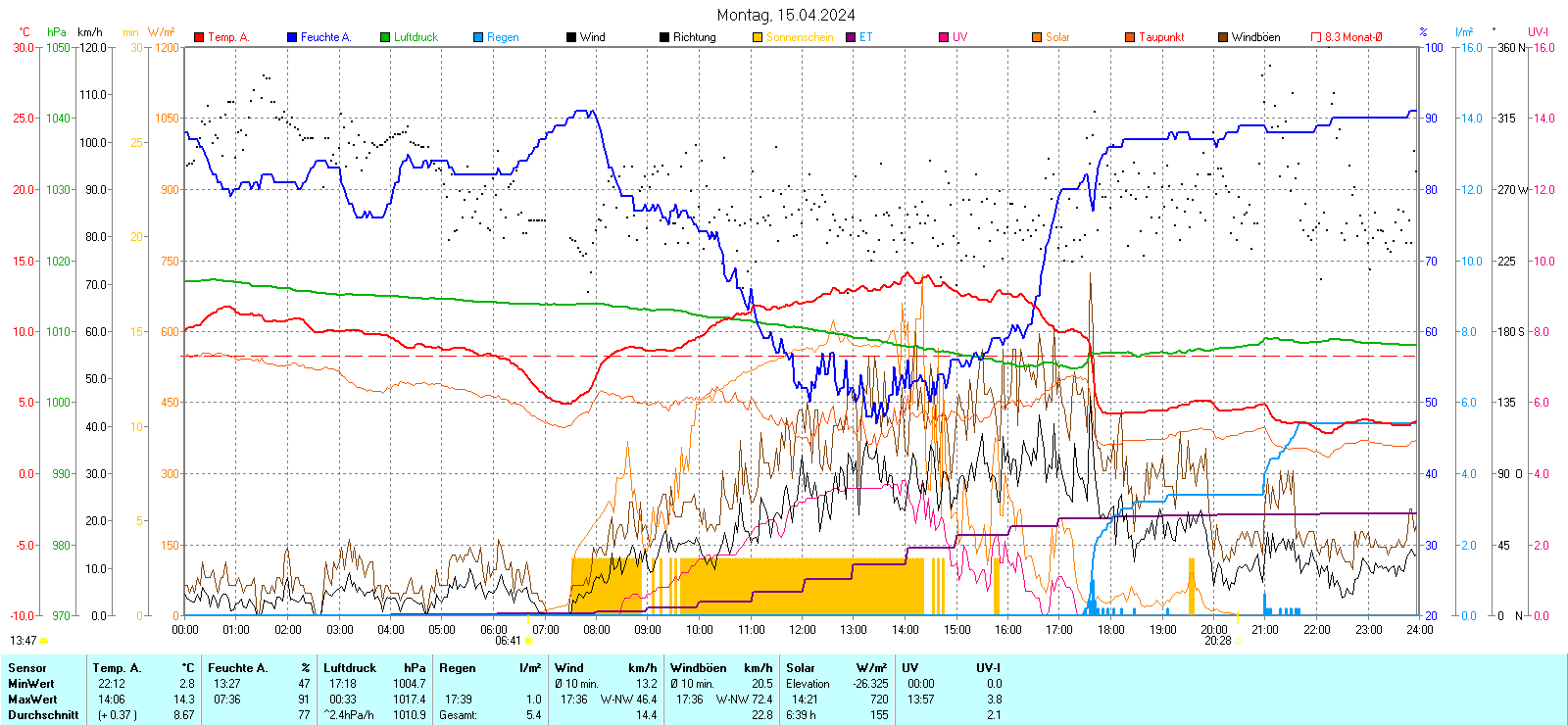Select the Luftdruck column header in table
This screenshot has height=725, width=1568.
(x=350, y=668)
